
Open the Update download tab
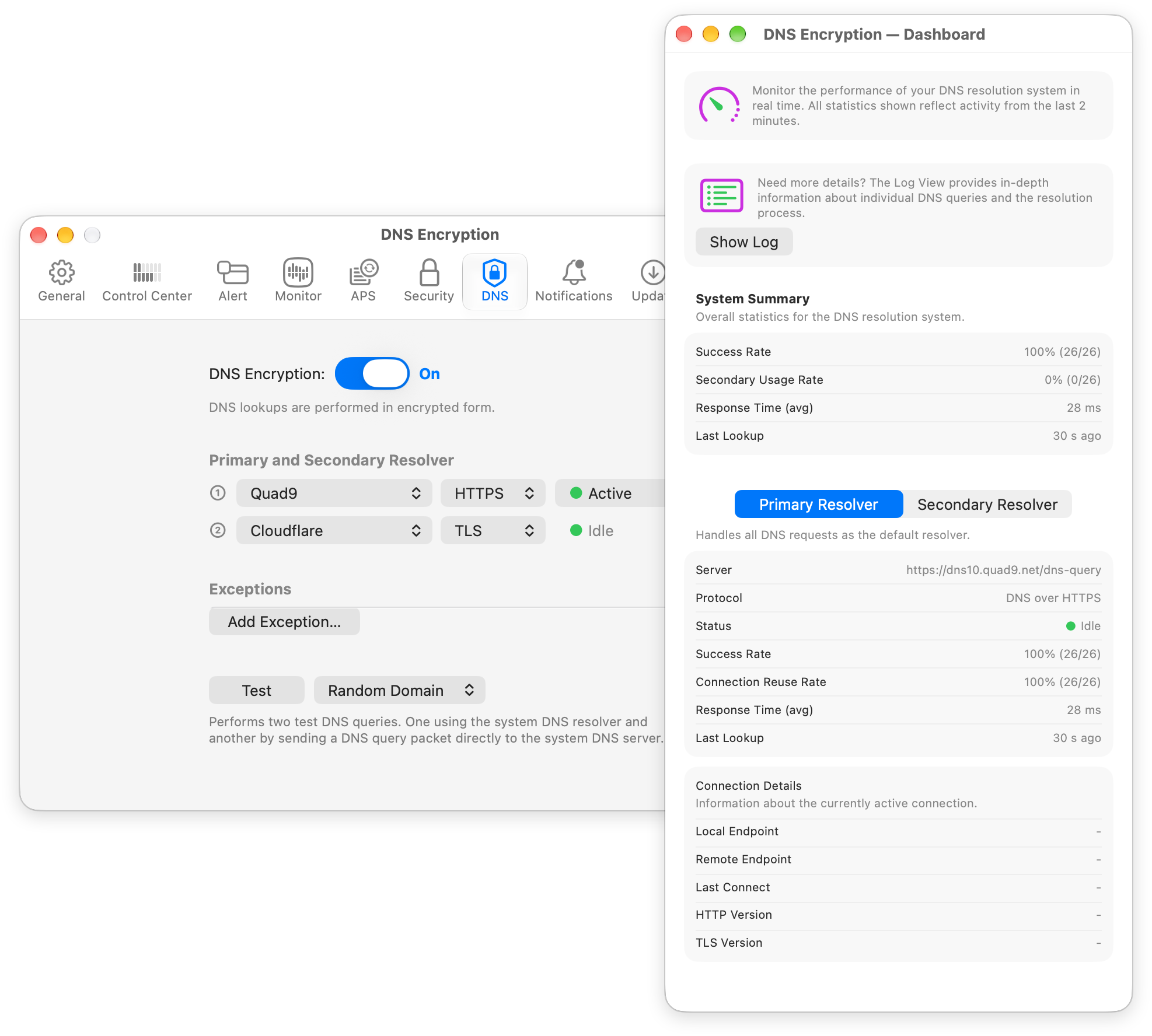(648, 281)
